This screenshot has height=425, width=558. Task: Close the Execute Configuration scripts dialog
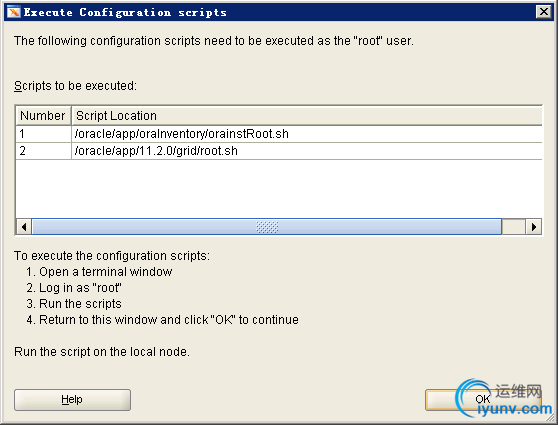[x=544, y=12]
